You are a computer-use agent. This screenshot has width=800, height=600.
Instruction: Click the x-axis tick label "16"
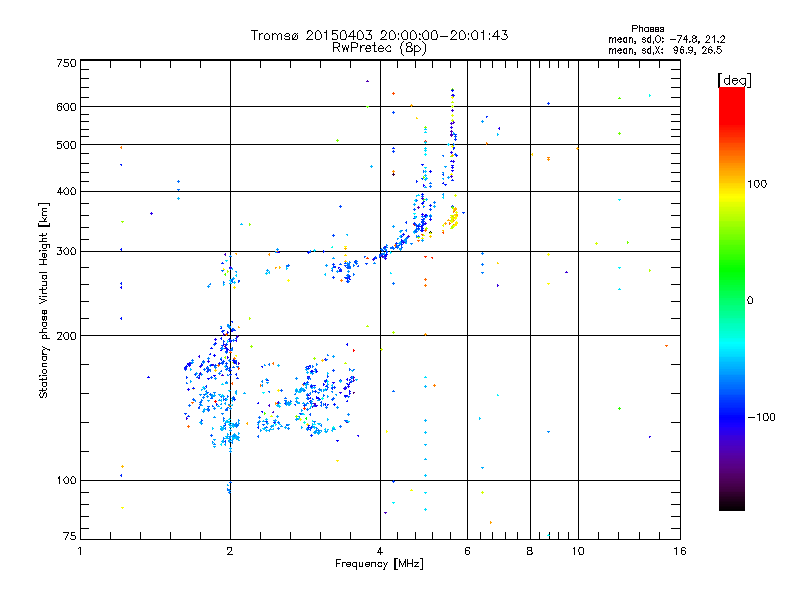pyautogui.click(x=680, y=551)
